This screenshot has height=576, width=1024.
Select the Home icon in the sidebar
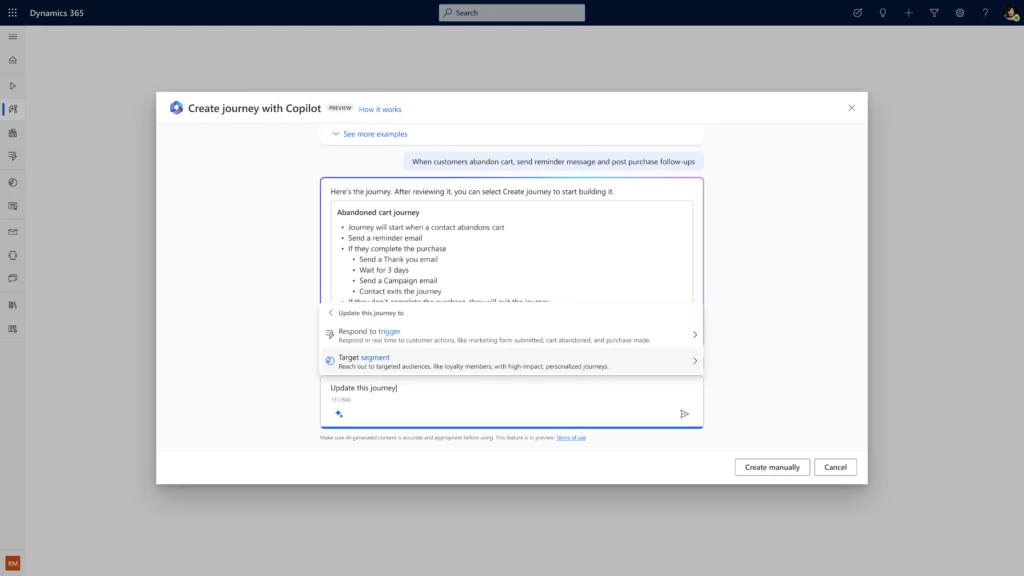point(12,60)
